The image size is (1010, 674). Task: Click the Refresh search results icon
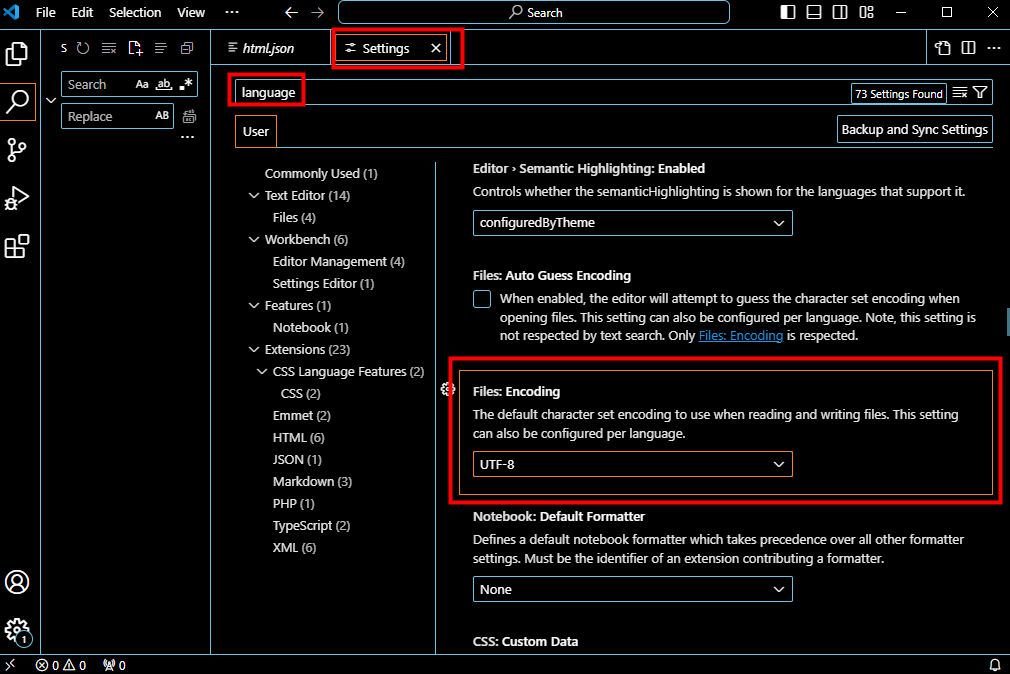pyautogui.click(x=81, y=47)
